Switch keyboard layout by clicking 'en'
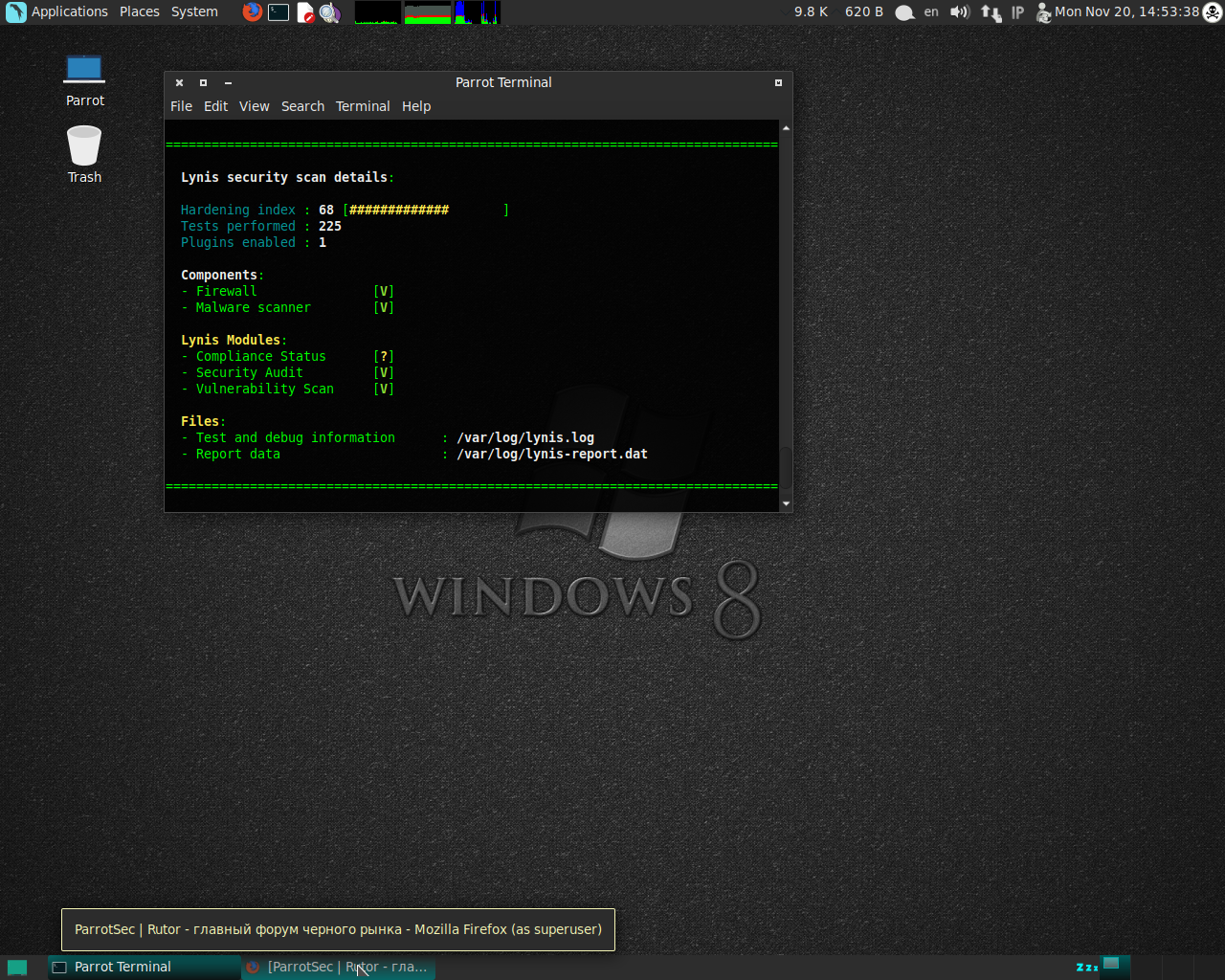 click(x=931, y=12)
